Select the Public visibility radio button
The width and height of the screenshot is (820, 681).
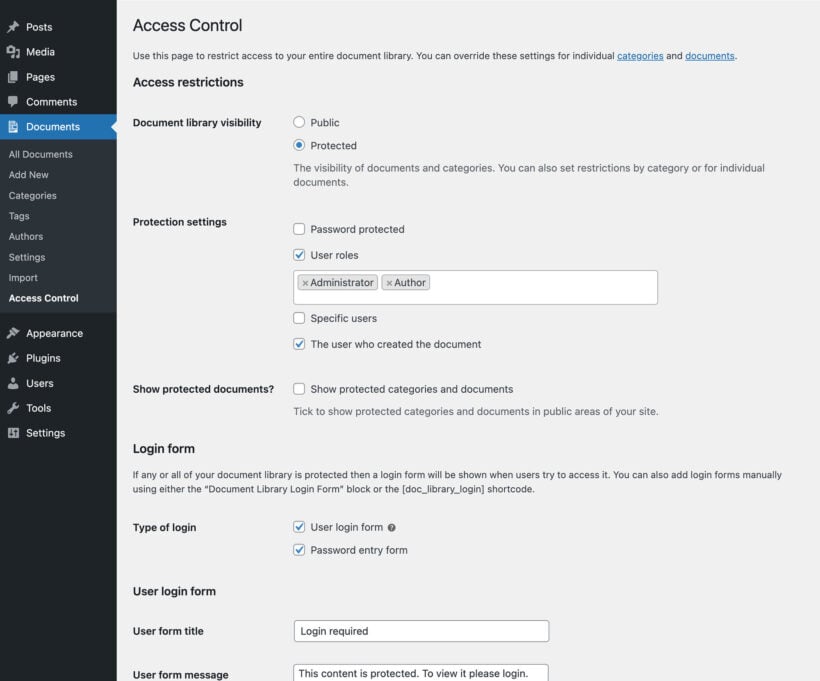click(x=298, y=120)
